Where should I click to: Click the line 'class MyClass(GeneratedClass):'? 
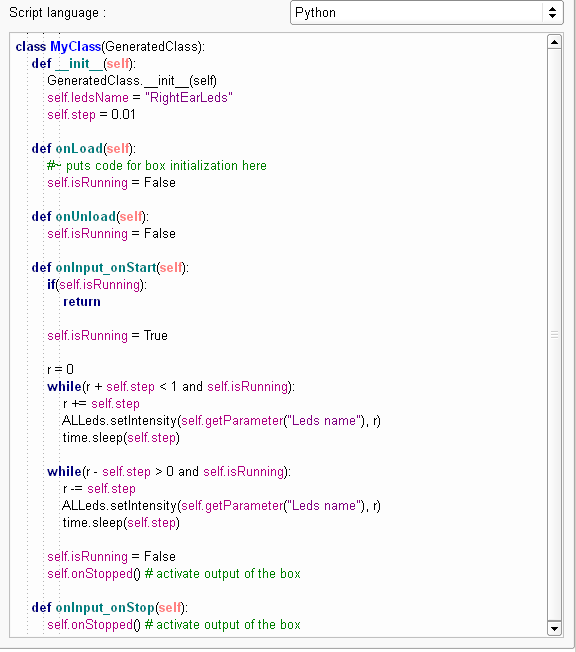(x=110, y=47)
